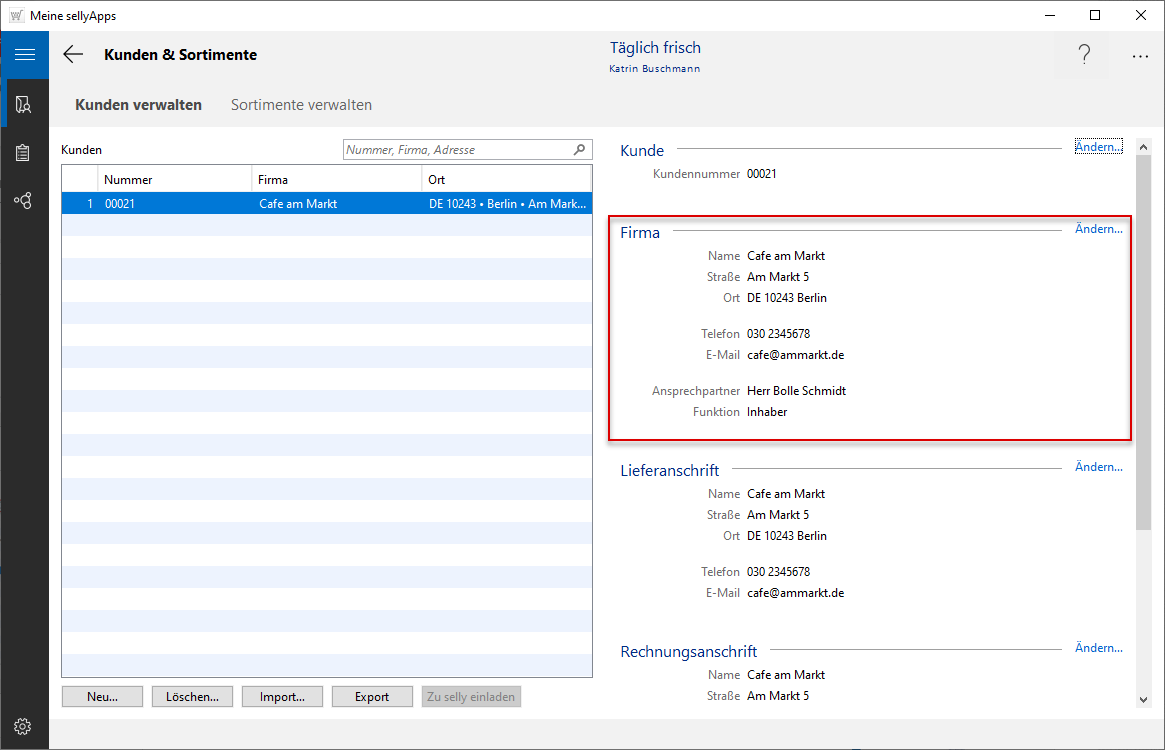Screen dimensions: 1165x750
Task: Click the Export button
Action: click(x=372, y=697)
